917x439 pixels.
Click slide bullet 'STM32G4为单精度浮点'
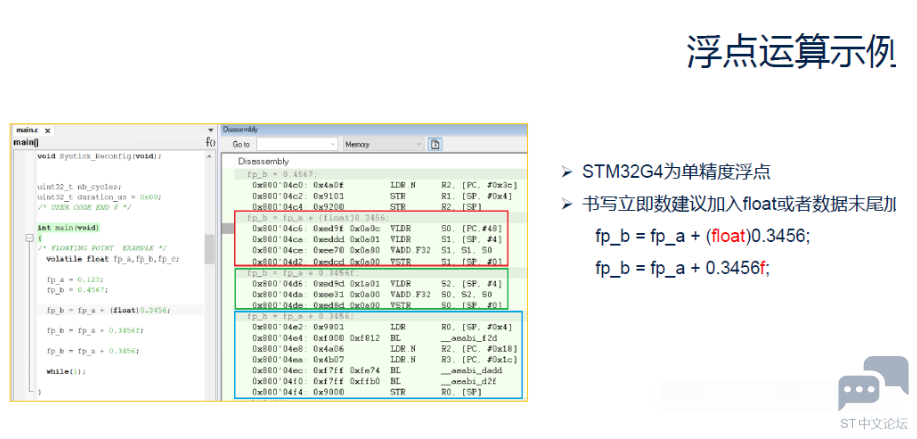[676, 172]
